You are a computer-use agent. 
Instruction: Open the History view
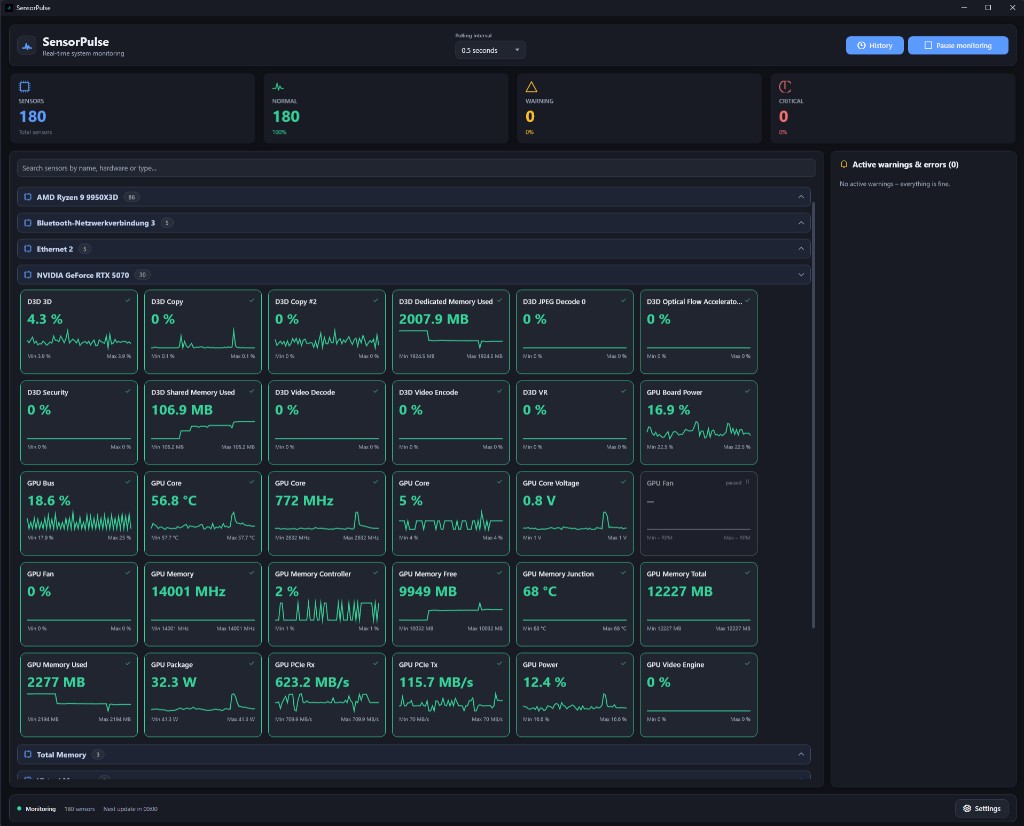click(x=874, y=45)
